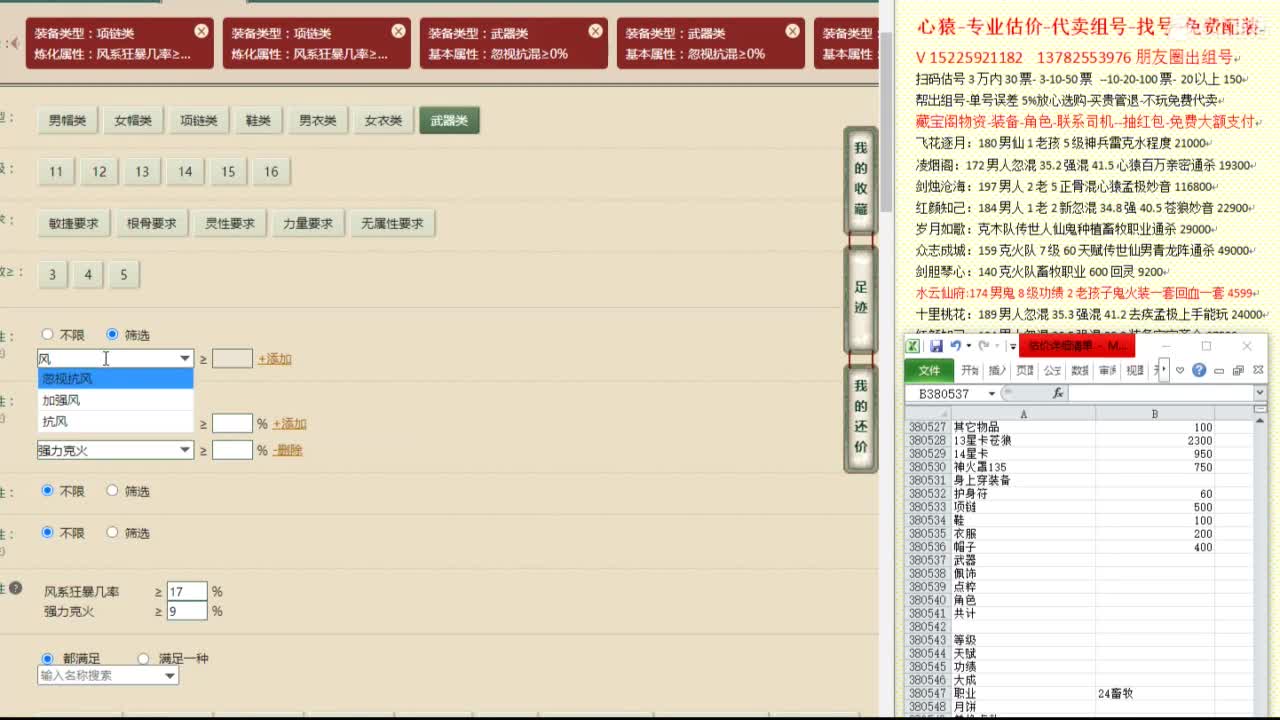This screenshot has width=1280, height=720.
Task: Click cell containing 24畜牧
Action: 1155,694
